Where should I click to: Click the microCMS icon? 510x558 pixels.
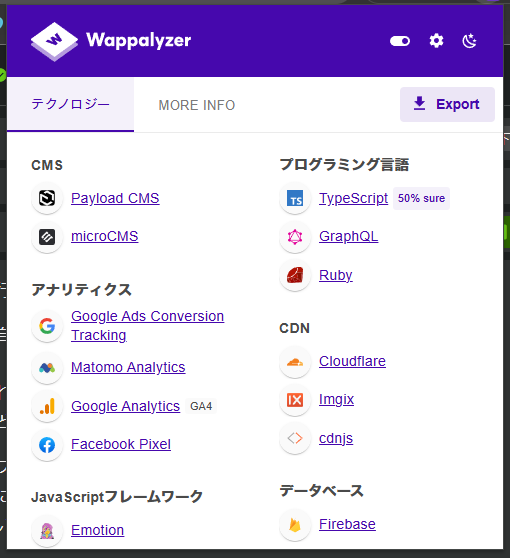(x=47, y=237)
